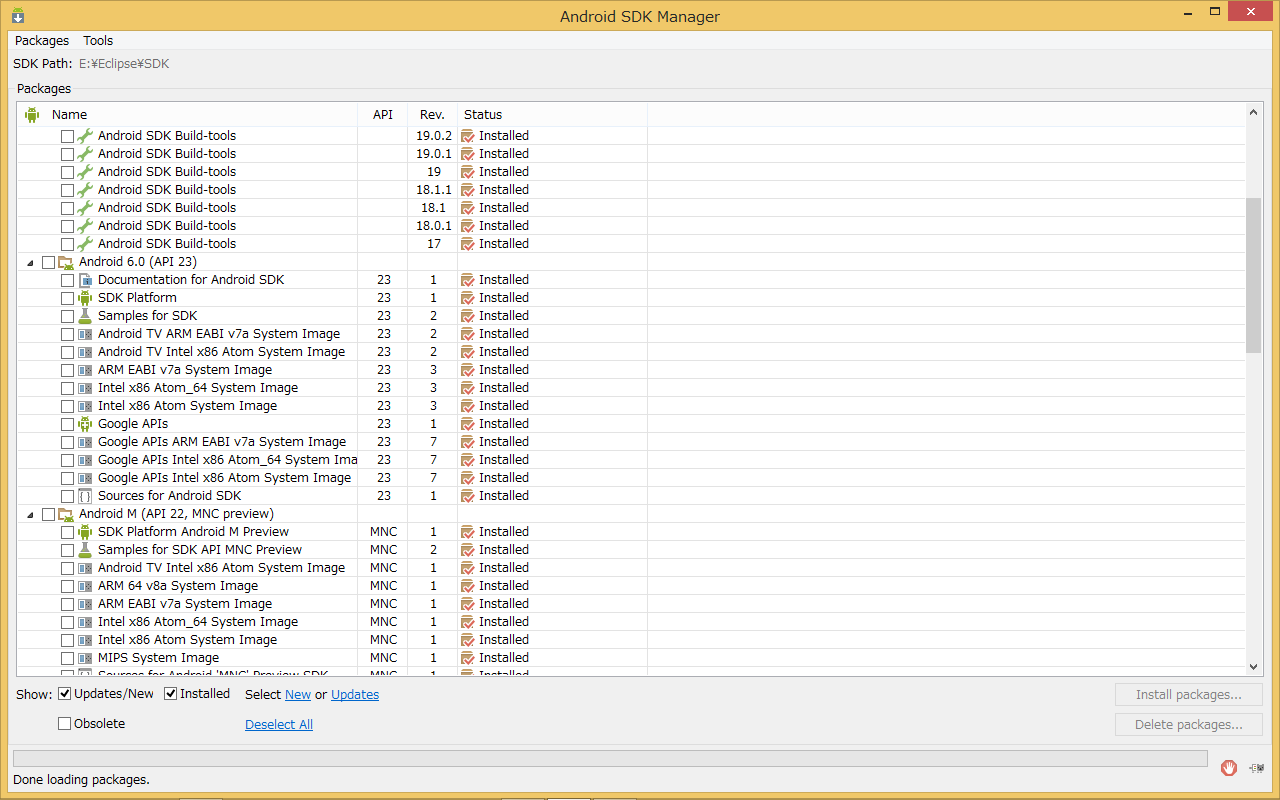Uncheck the Installed show filter

(171, 694)
